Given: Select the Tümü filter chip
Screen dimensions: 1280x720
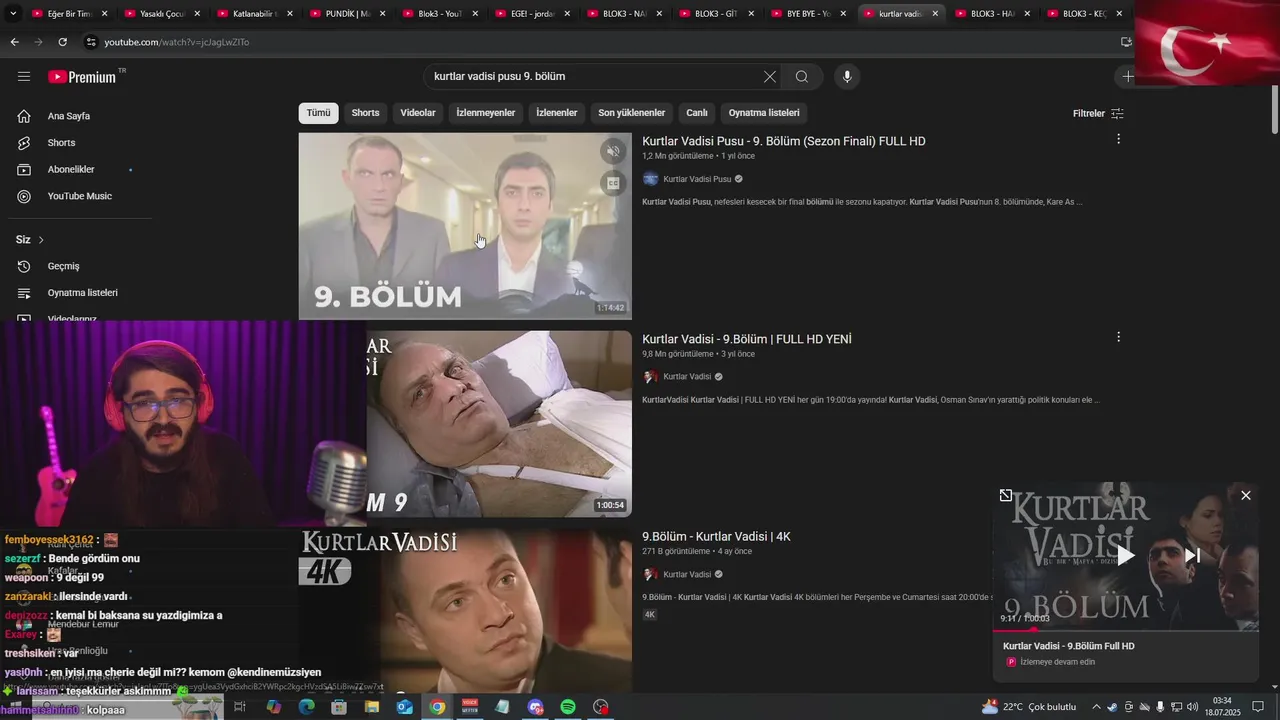Looking at the screenshot, I should tap(318, 113).
